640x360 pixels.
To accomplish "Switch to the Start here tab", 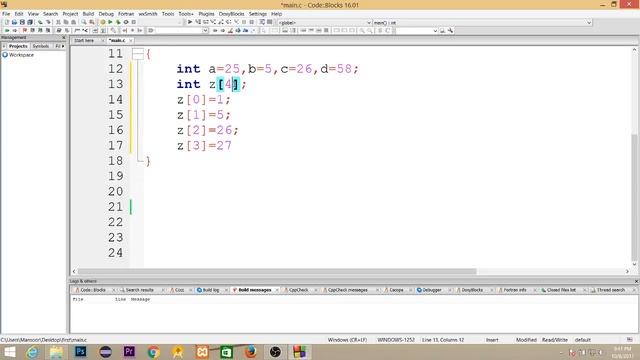I will (x=84, y=40).
